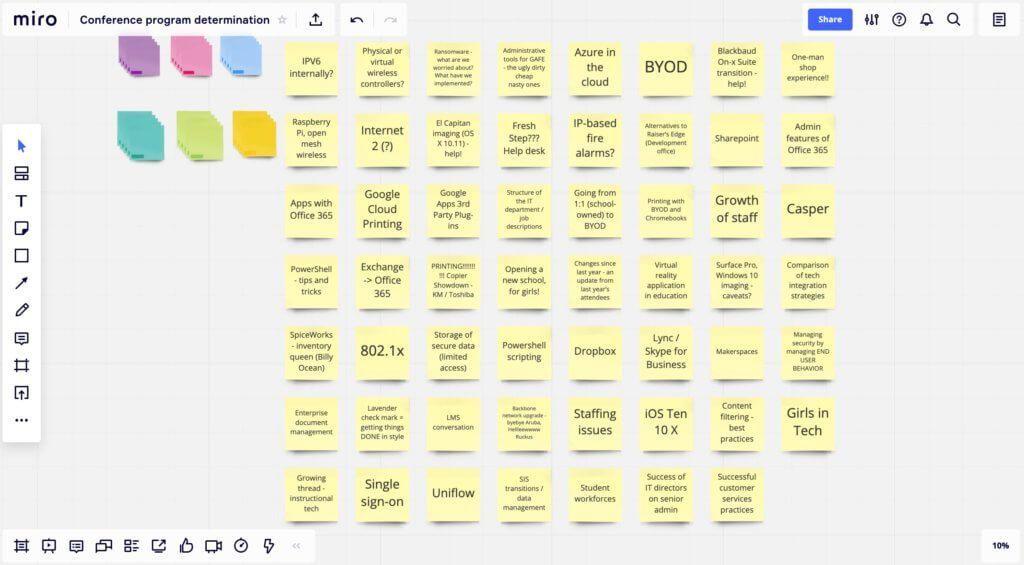Open the miro logo home link
Image resolution: width=1024 pixels, height=565 pixels.
click(35, 19)
